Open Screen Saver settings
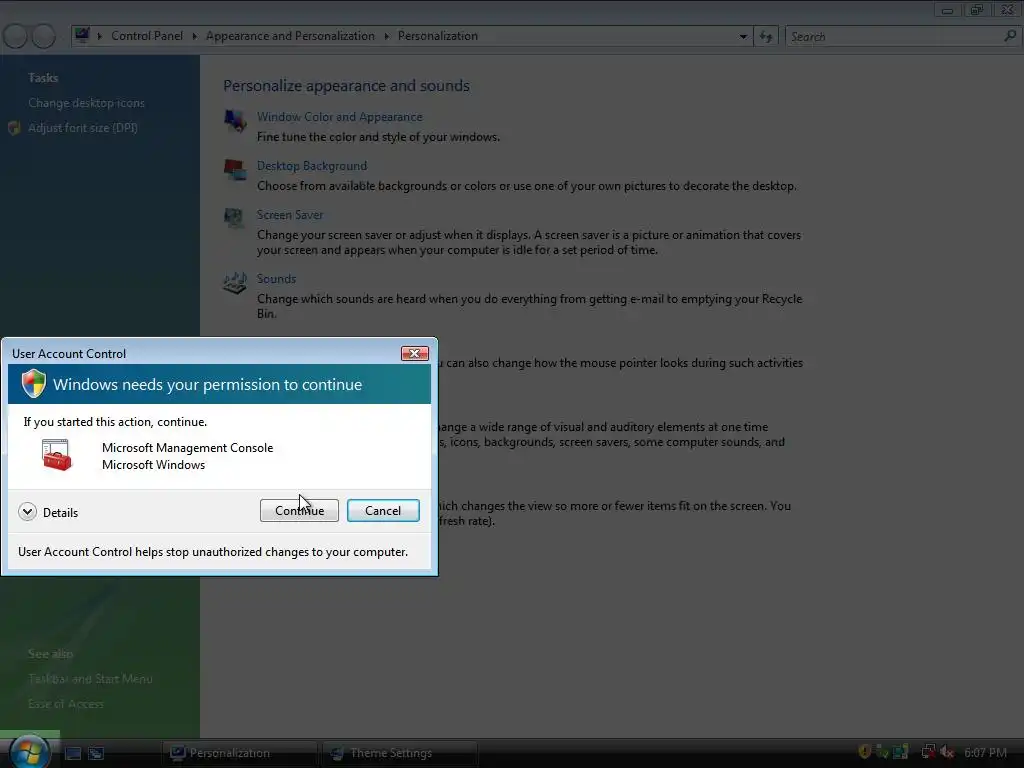The image size is (1024, 768). point(289,215)
